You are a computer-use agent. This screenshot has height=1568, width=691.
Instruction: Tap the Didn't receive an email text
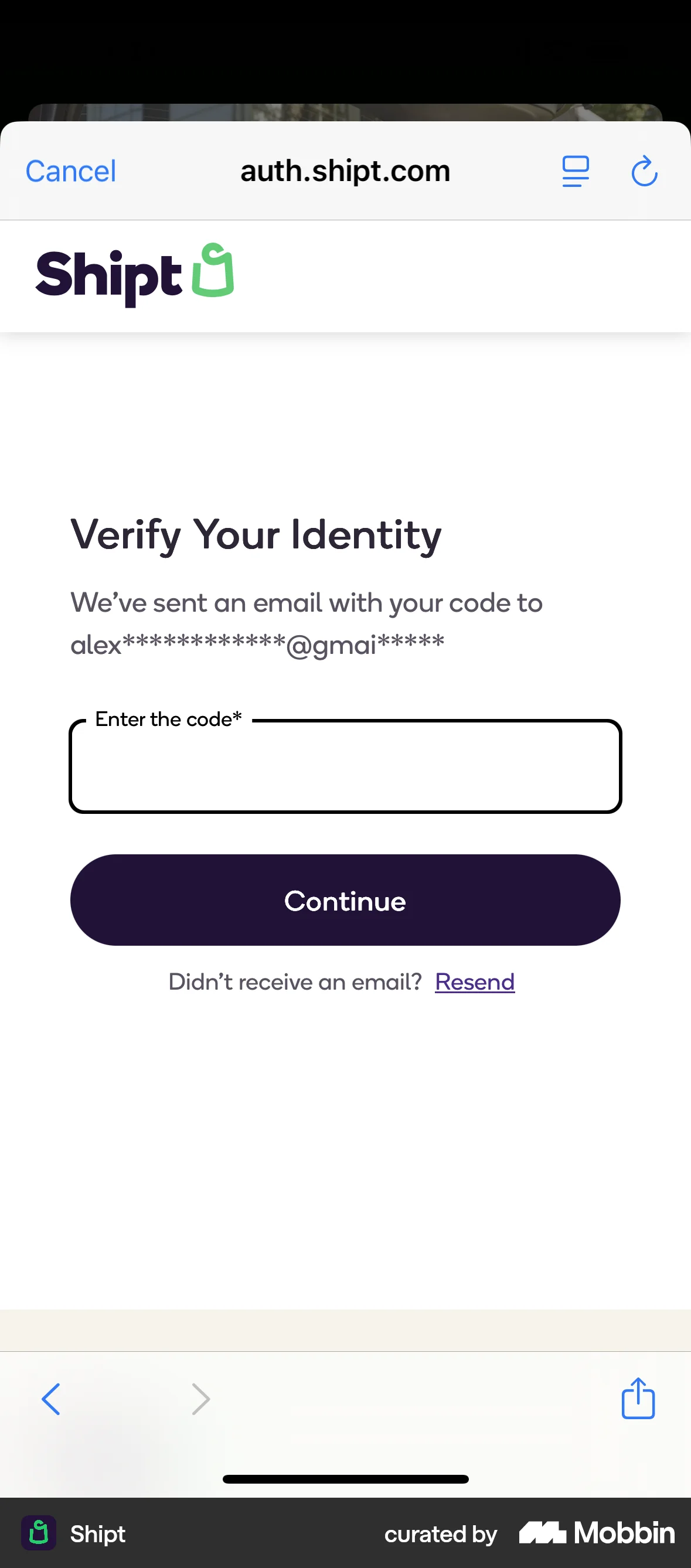(295, 982)
